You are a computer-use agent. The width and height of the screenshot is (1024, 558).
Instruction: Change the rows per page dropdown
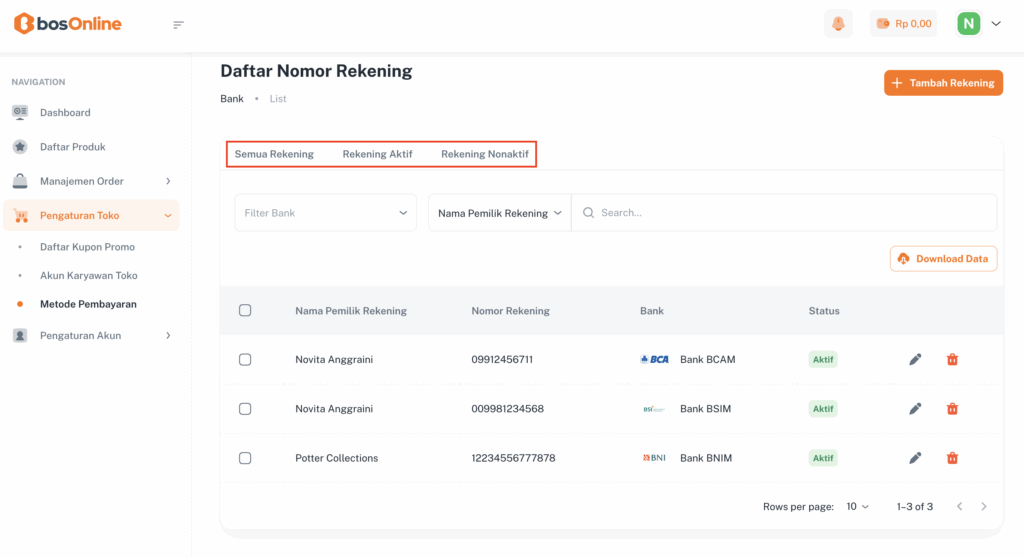[x=857, y=507]
